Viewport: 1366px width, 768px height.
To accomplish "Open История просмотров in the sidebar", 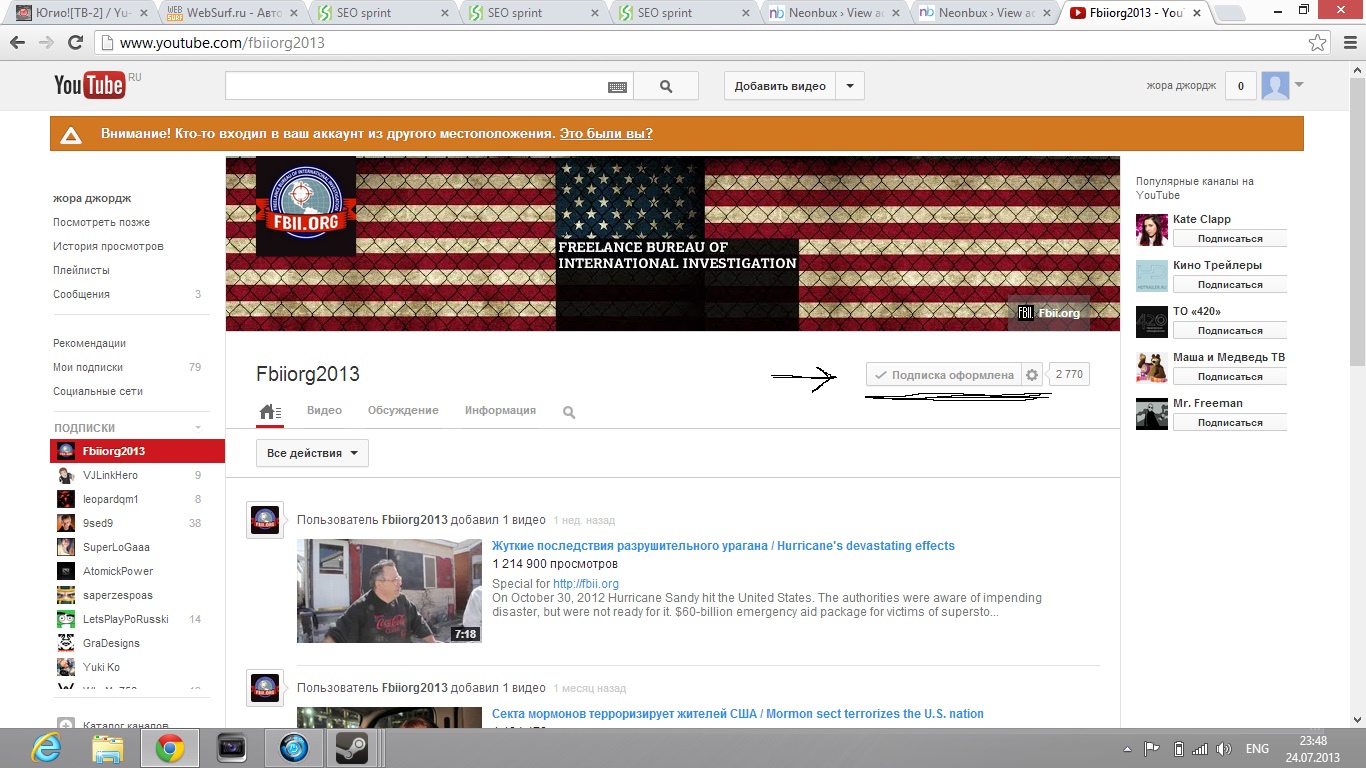I will click(108, 246).
